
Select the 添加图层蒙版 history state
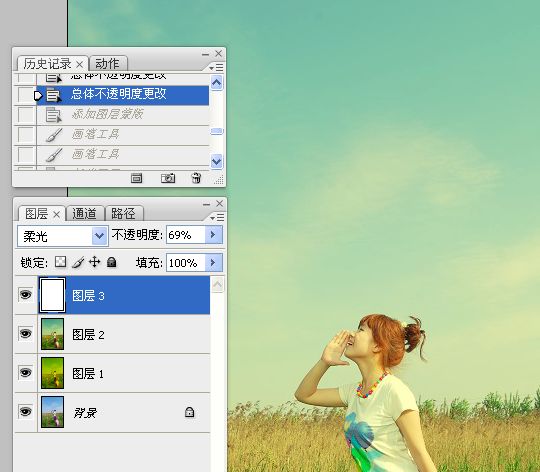(123, 114)
